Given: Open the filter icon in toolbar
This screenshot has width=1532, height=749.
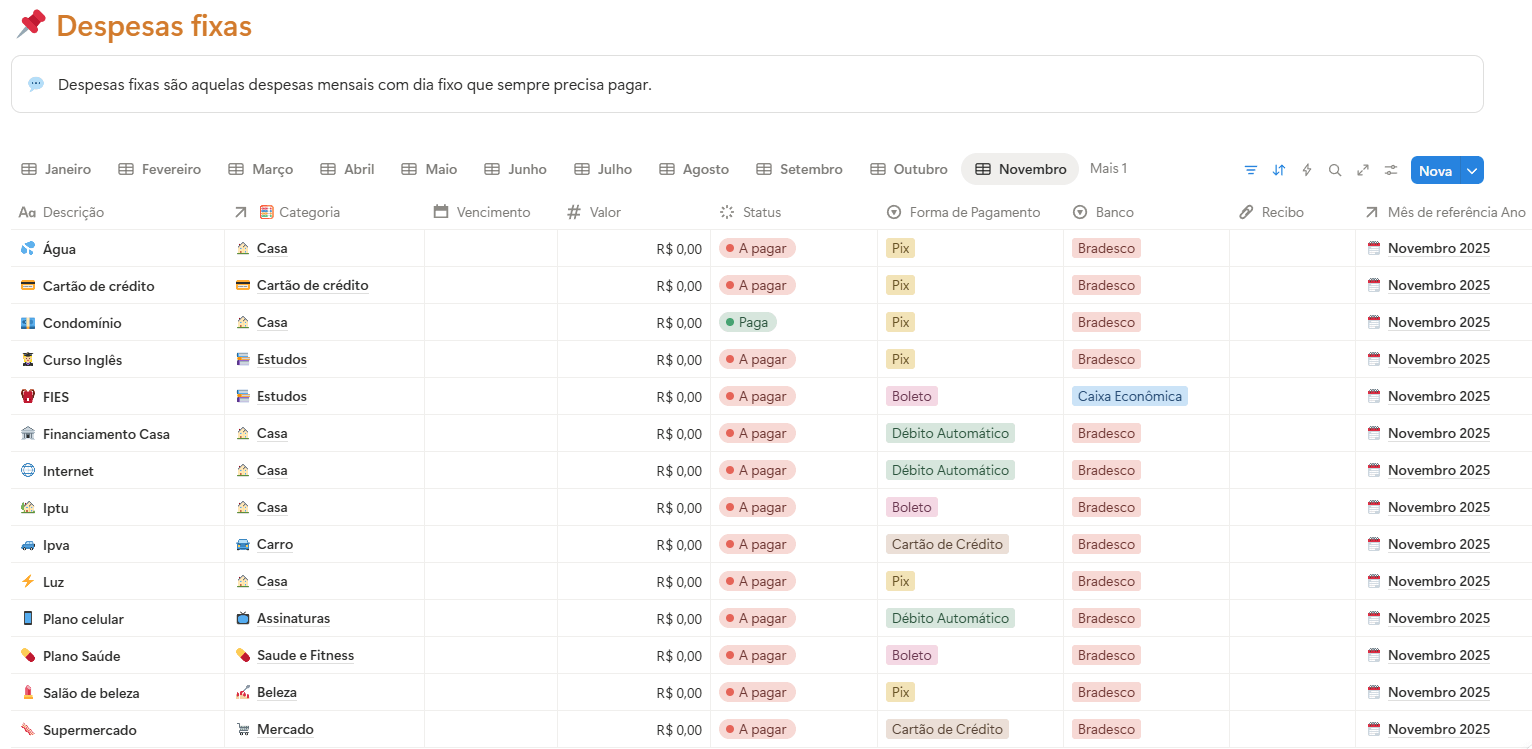Looking at the screenshot, I should (1250, 170).
